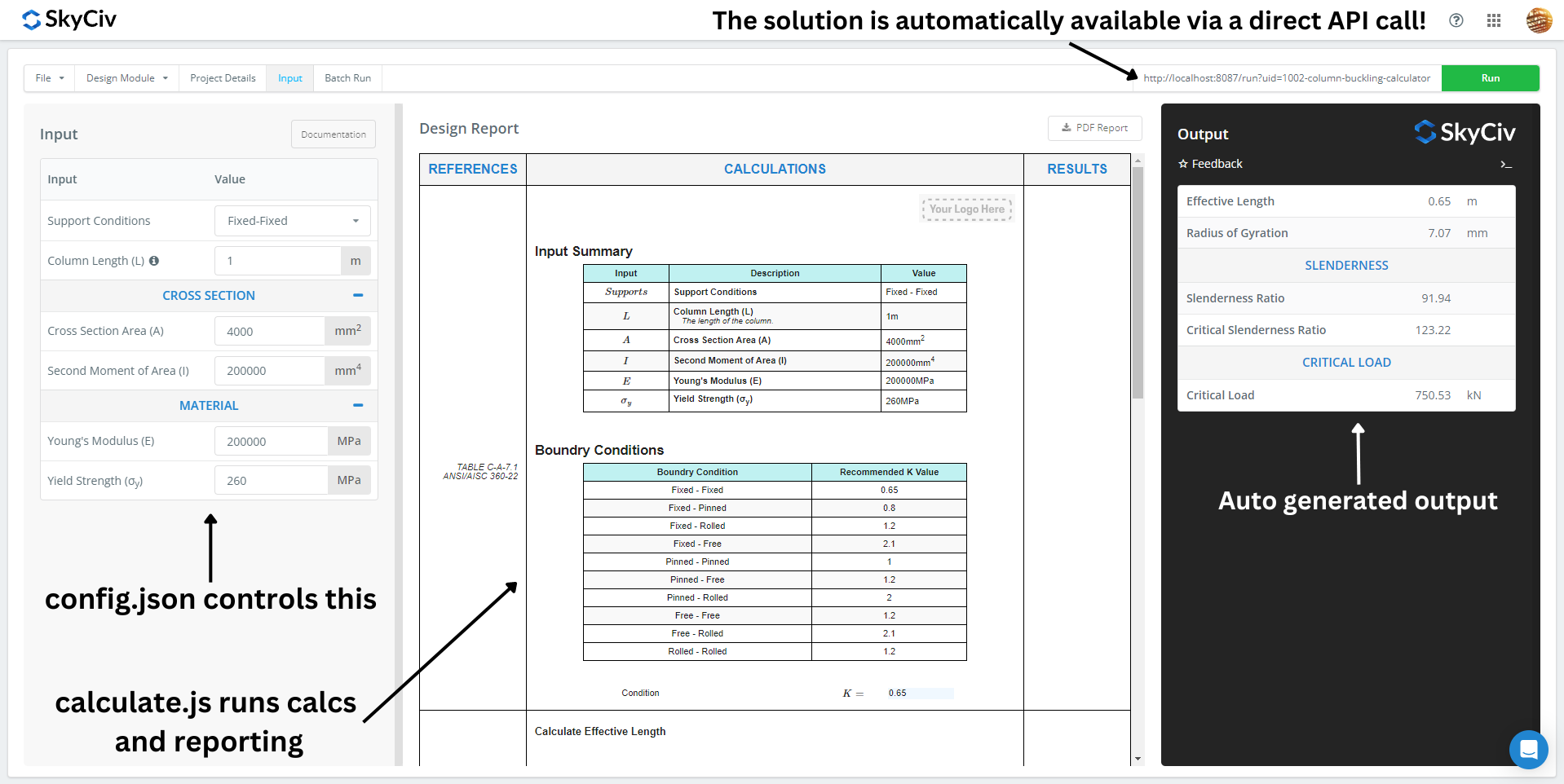Open the help question mark icon

point(1456,20)
